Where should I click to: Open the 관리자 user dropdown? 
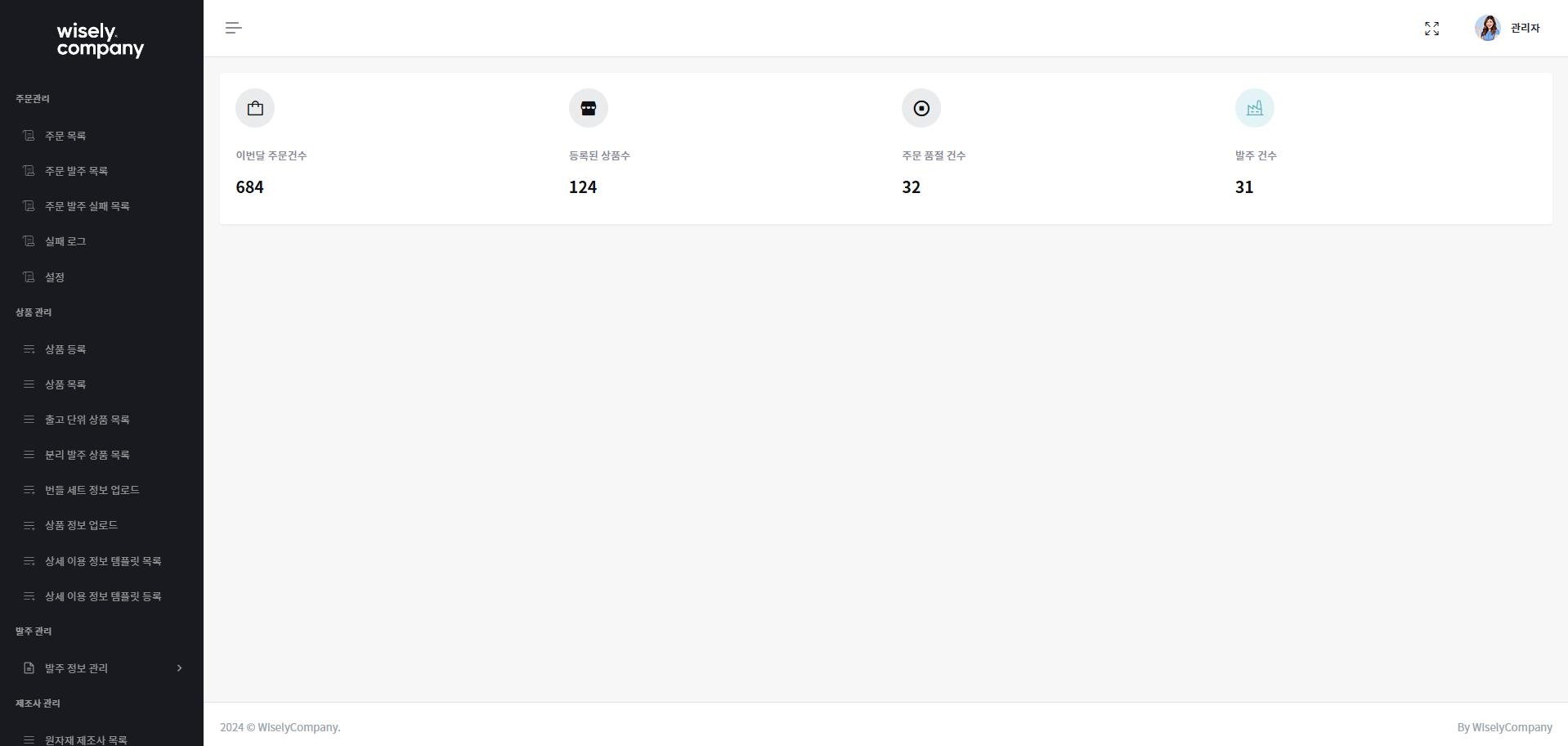point(1525,28)
